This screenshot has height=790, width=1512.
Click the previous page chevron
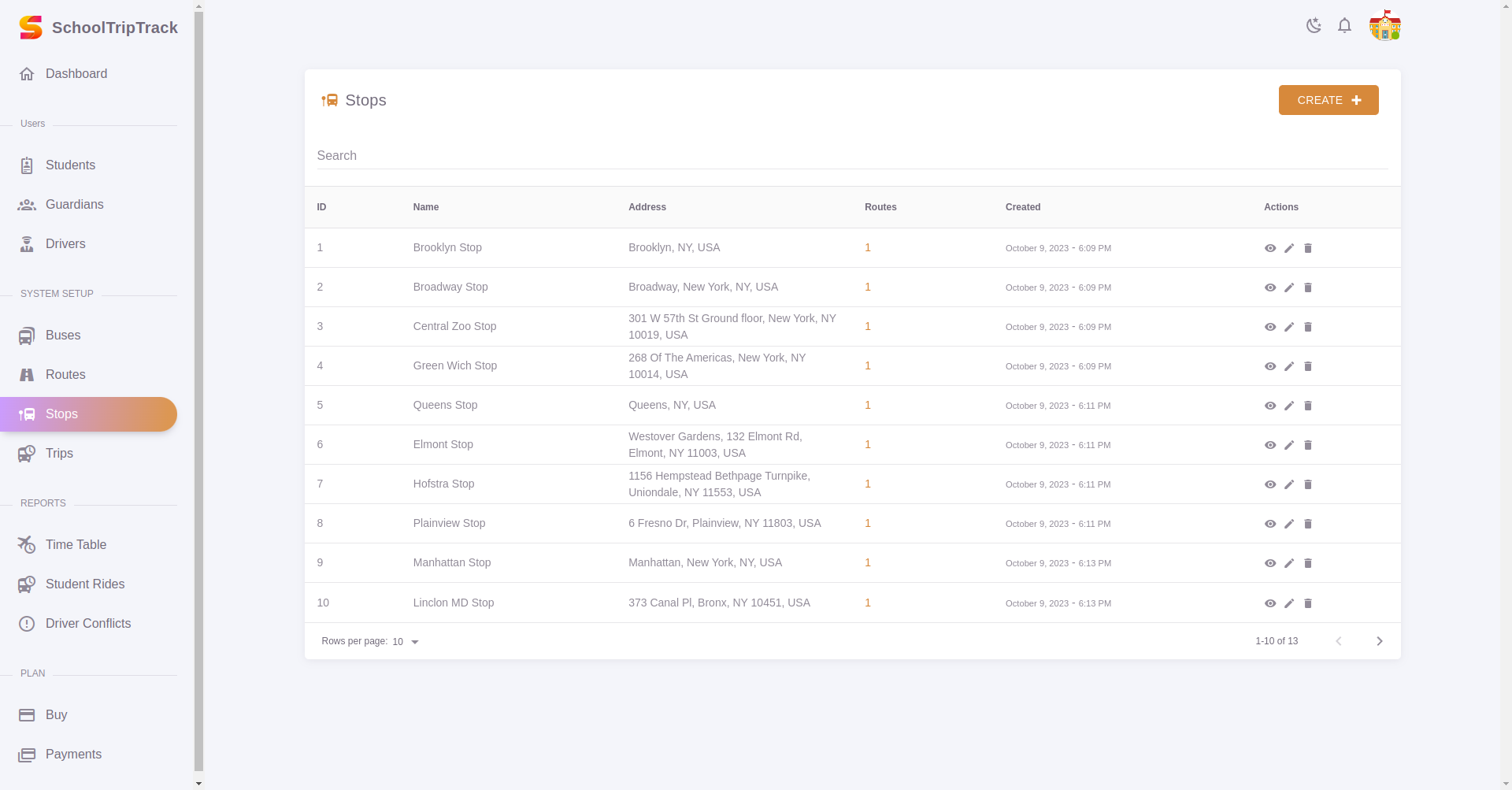pos(1338,641)
